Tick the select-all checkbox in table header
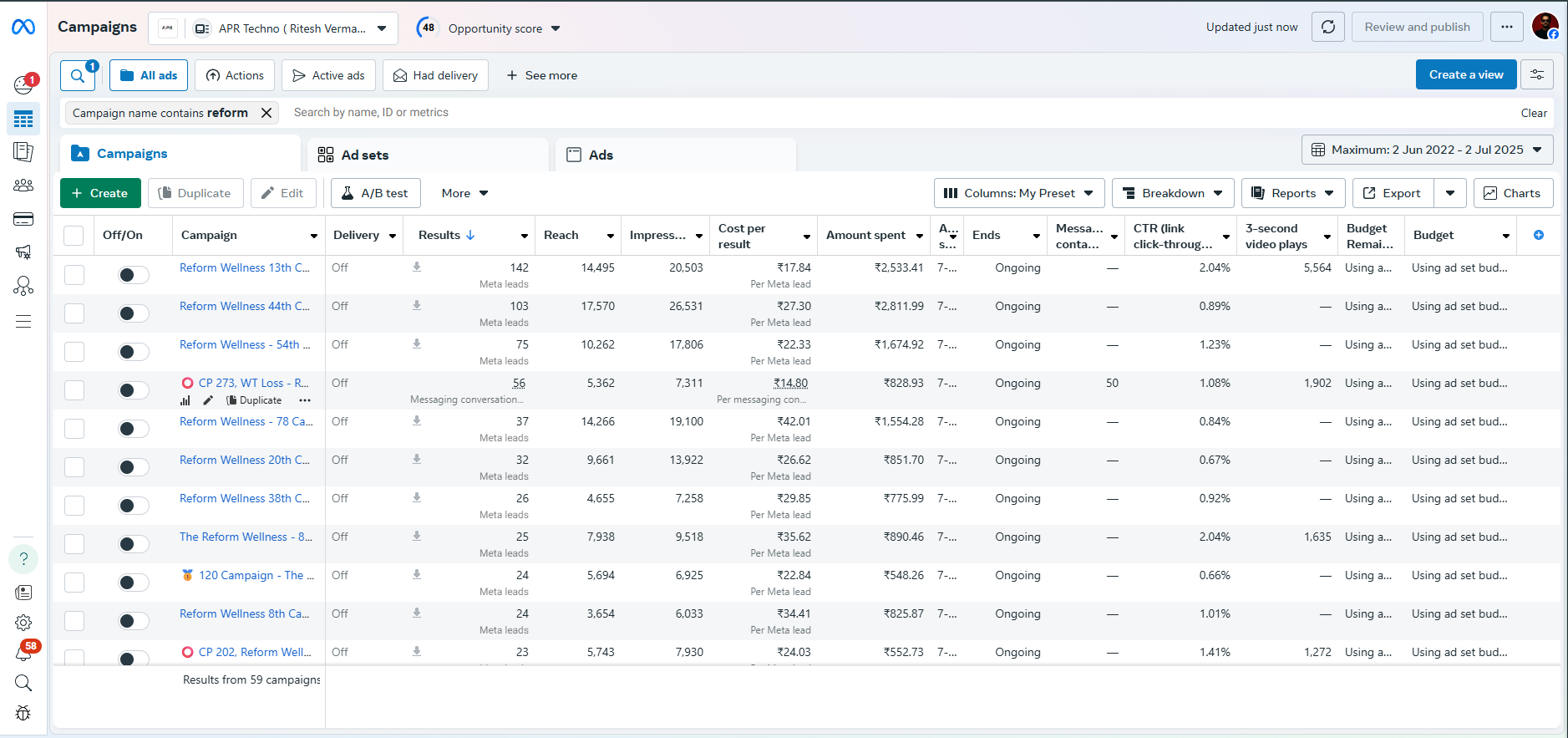The width and height of the screenshot is (1568, 738). click(74, 236)
